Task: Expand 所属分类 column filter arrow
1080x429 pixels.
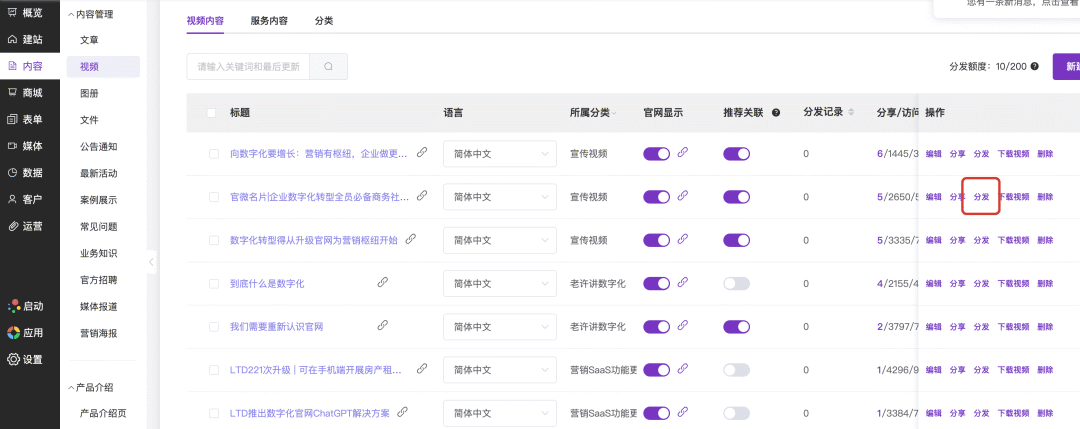Action: tap(616, 113)
